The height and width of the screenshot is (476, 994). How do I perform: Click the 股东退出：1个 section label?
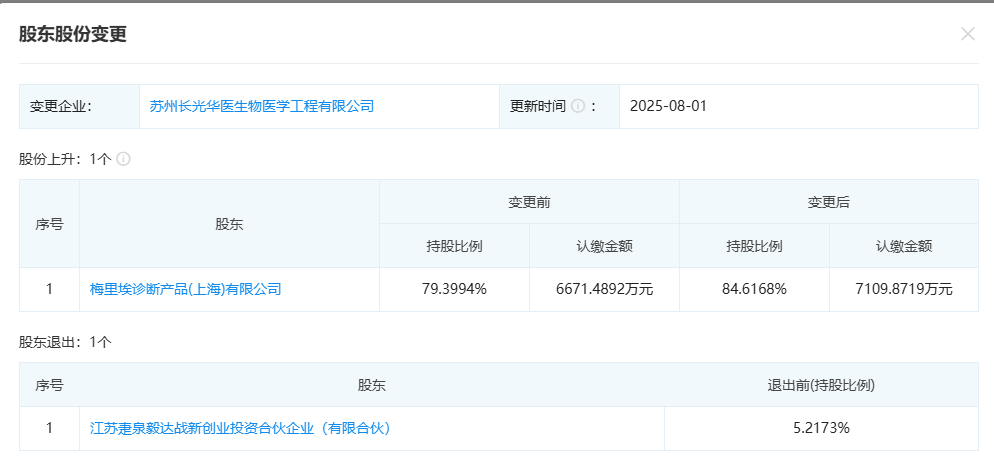coord(65,342)
